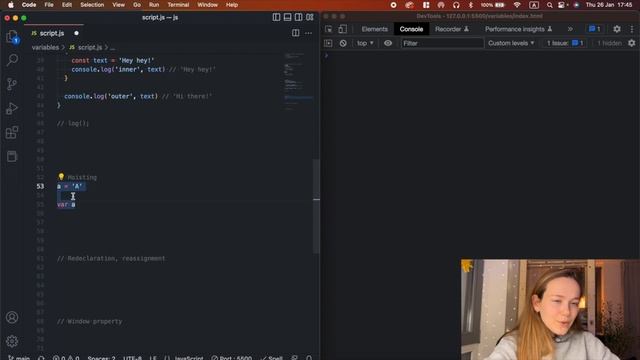Clear the DevTools console

coord(343,43)
